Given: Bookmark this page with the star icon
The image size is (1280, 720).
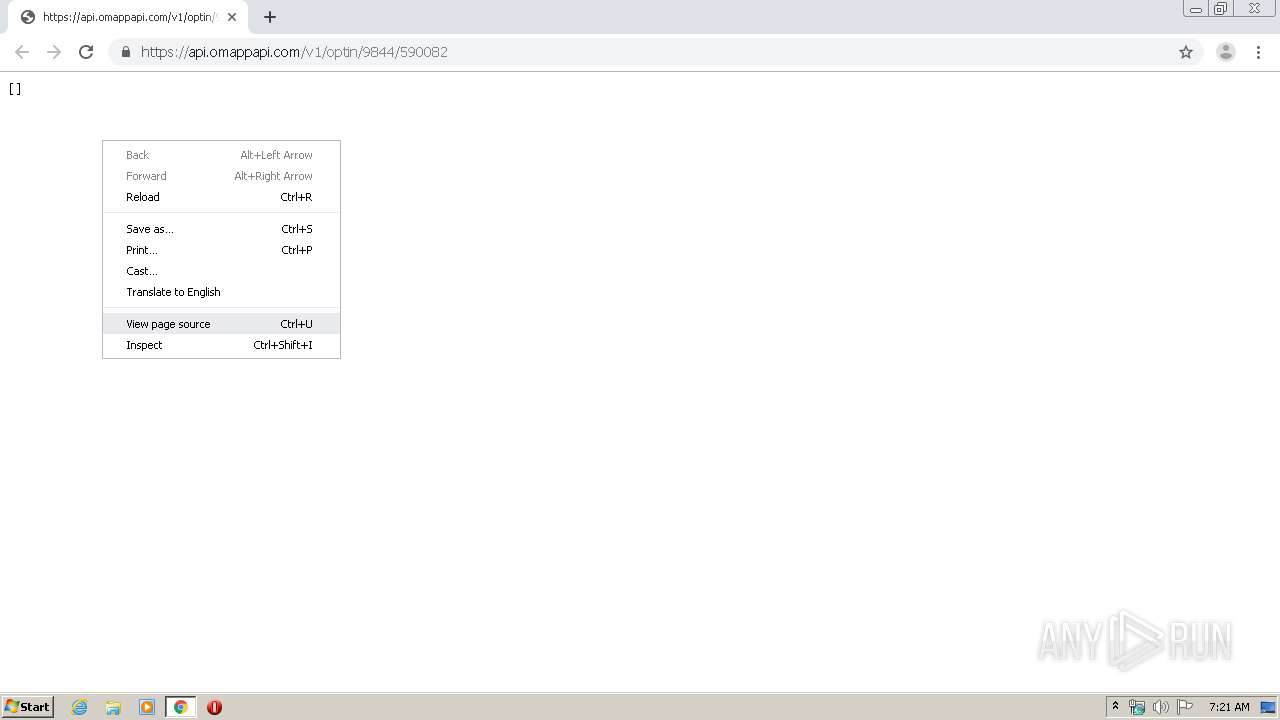Looking at the screenshot, I should point(1186,52).
